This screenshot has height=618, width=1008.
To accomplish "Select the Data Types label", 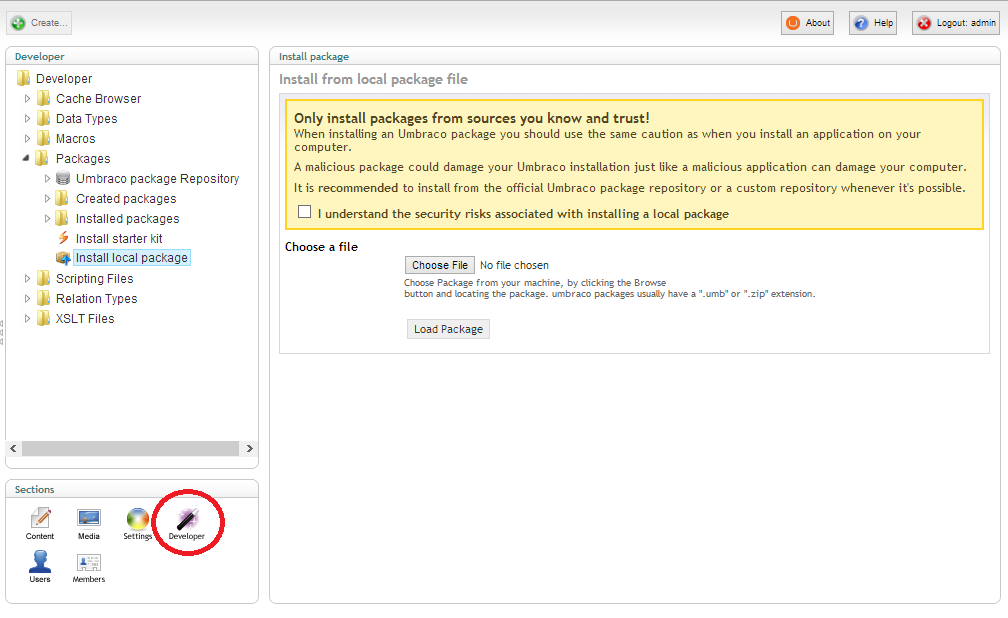I will (x=86, y=118).
